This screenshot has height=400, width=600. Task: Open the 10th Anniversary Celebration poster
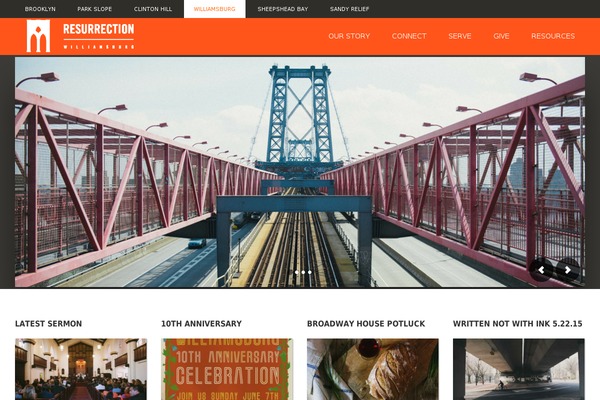click(x=227, y=369)
